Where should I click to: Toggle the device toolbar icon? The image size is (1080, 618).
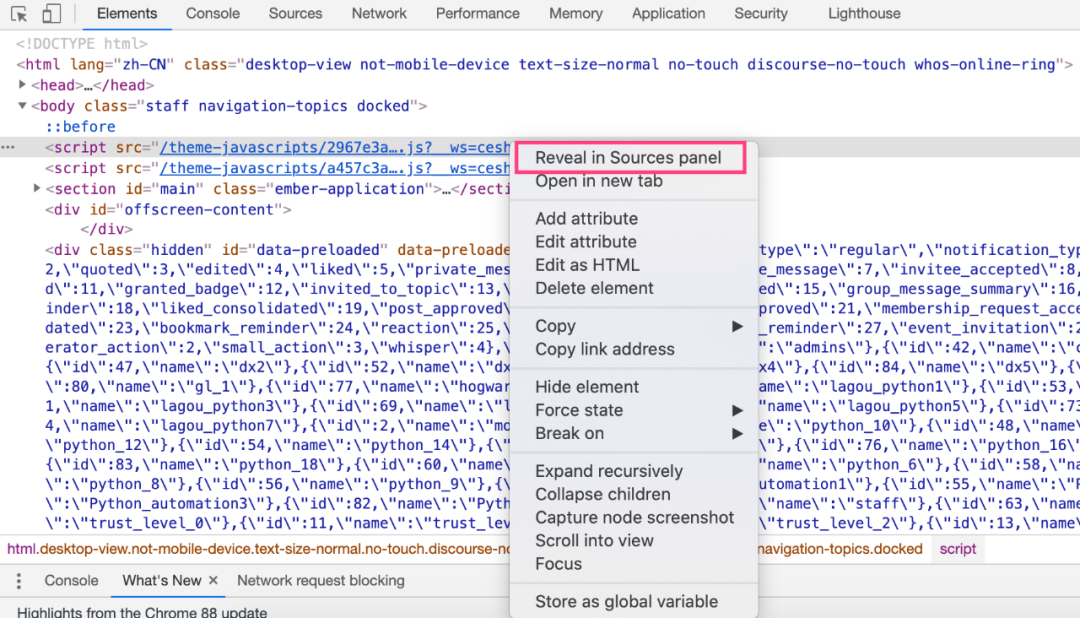tap(52, 13)
